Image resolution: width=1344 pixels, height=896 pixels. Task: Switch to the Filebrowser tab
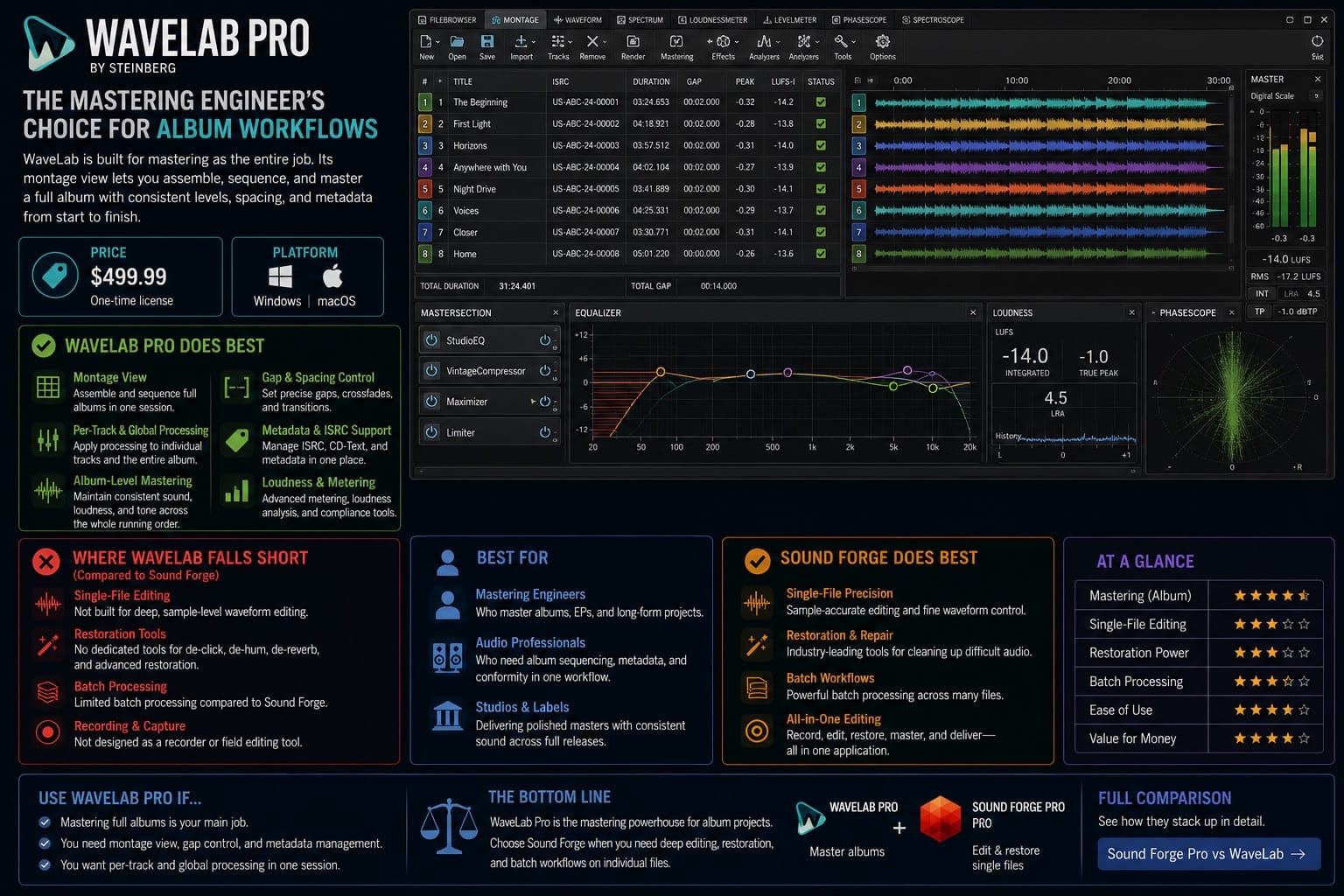447,19
